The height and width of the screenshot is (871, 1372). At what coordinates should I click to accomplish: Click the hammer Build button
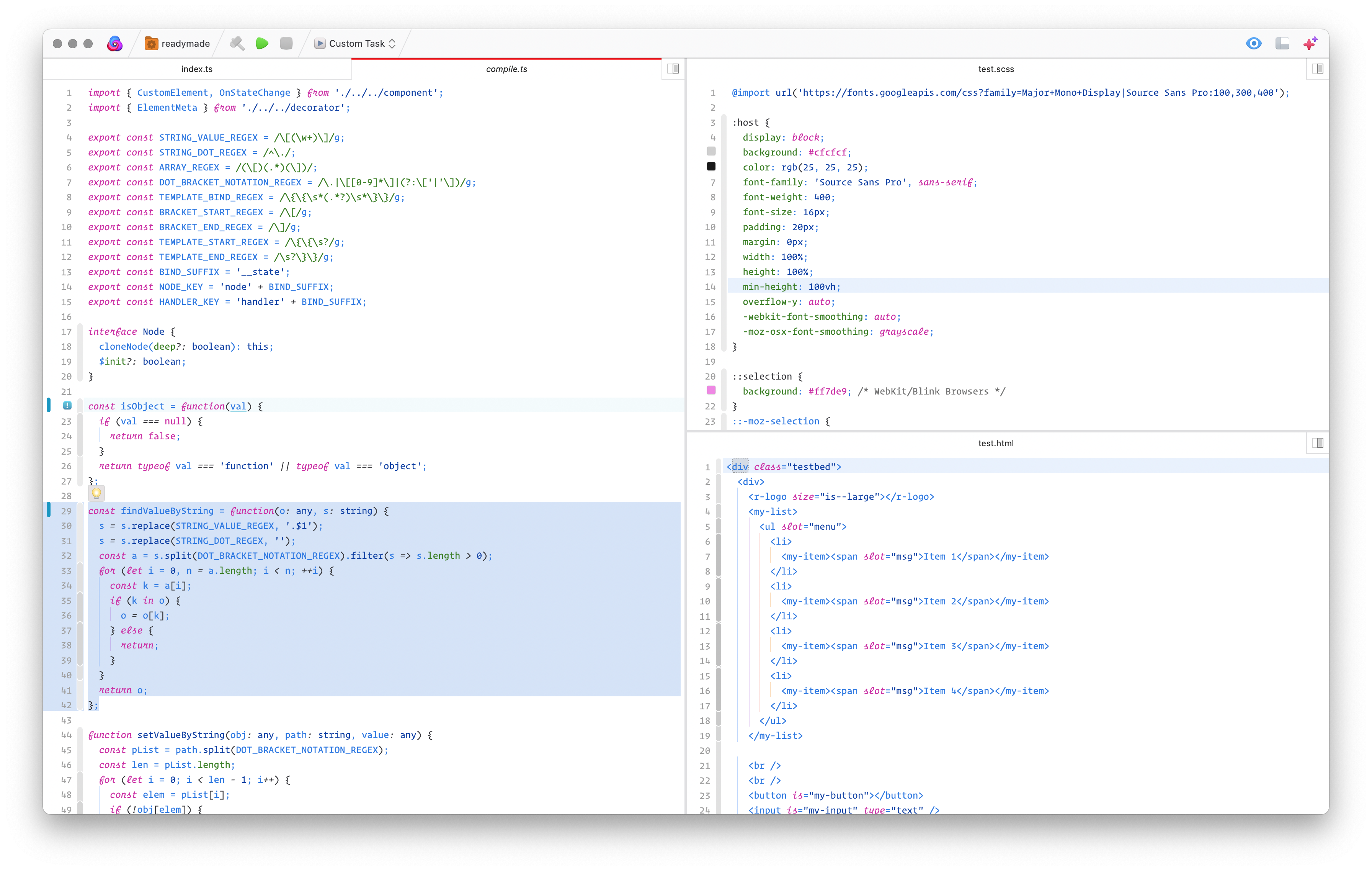[x=237, y=43]
